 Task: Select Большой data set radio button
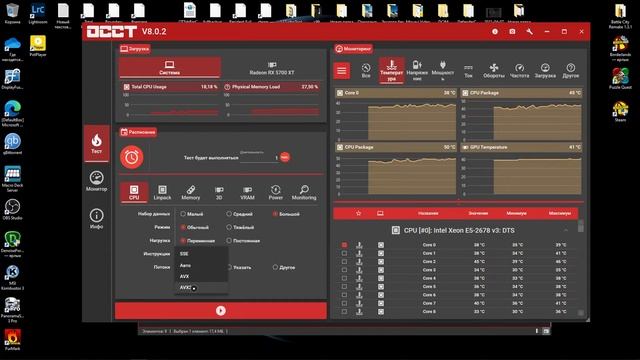tap(275, 214)
